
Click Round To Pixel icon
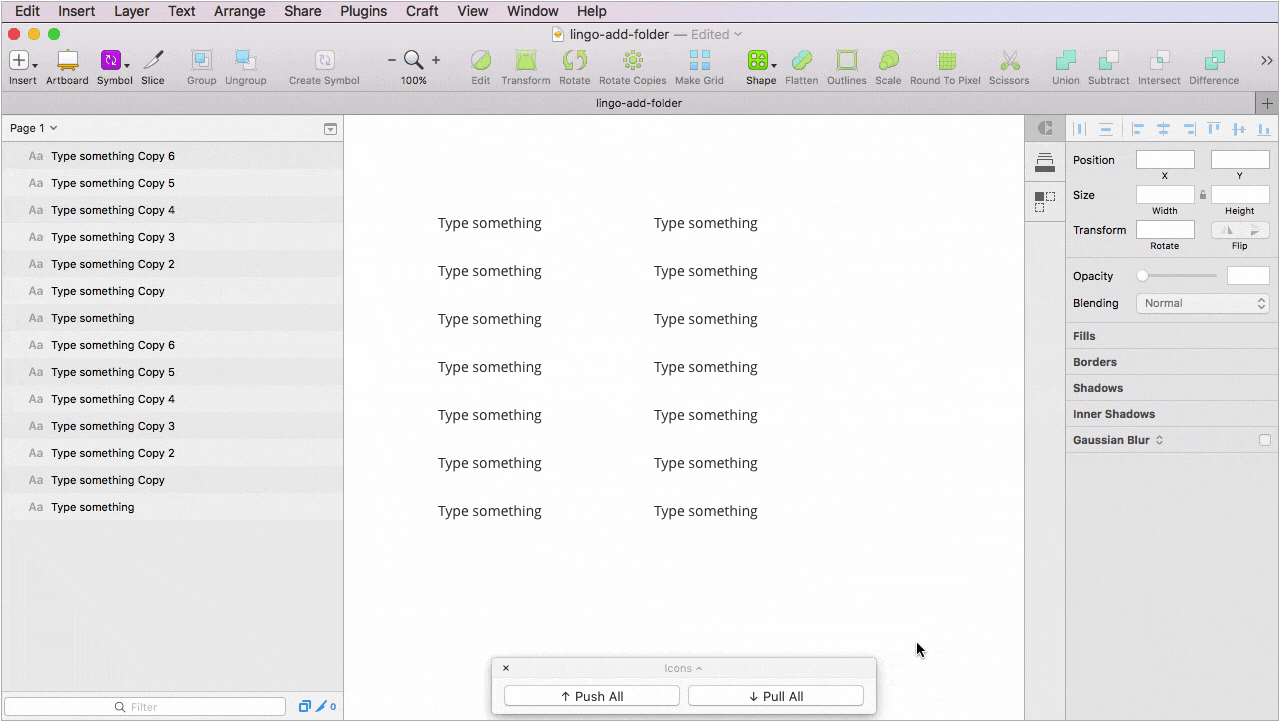[x=946, y=60]
